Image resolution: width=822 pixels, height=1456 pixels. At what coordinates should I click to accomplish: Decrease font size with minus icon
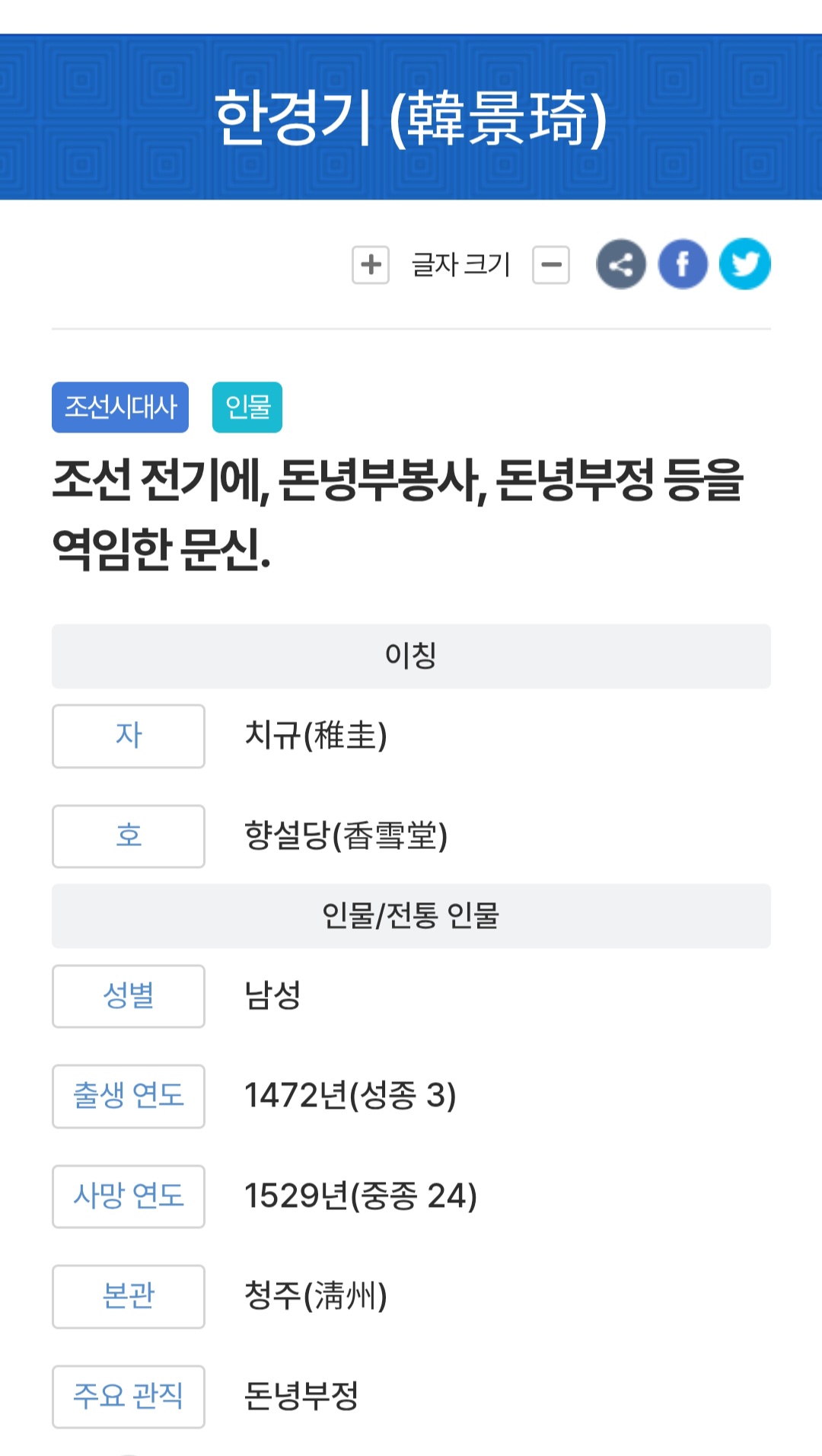click(551, 265)
